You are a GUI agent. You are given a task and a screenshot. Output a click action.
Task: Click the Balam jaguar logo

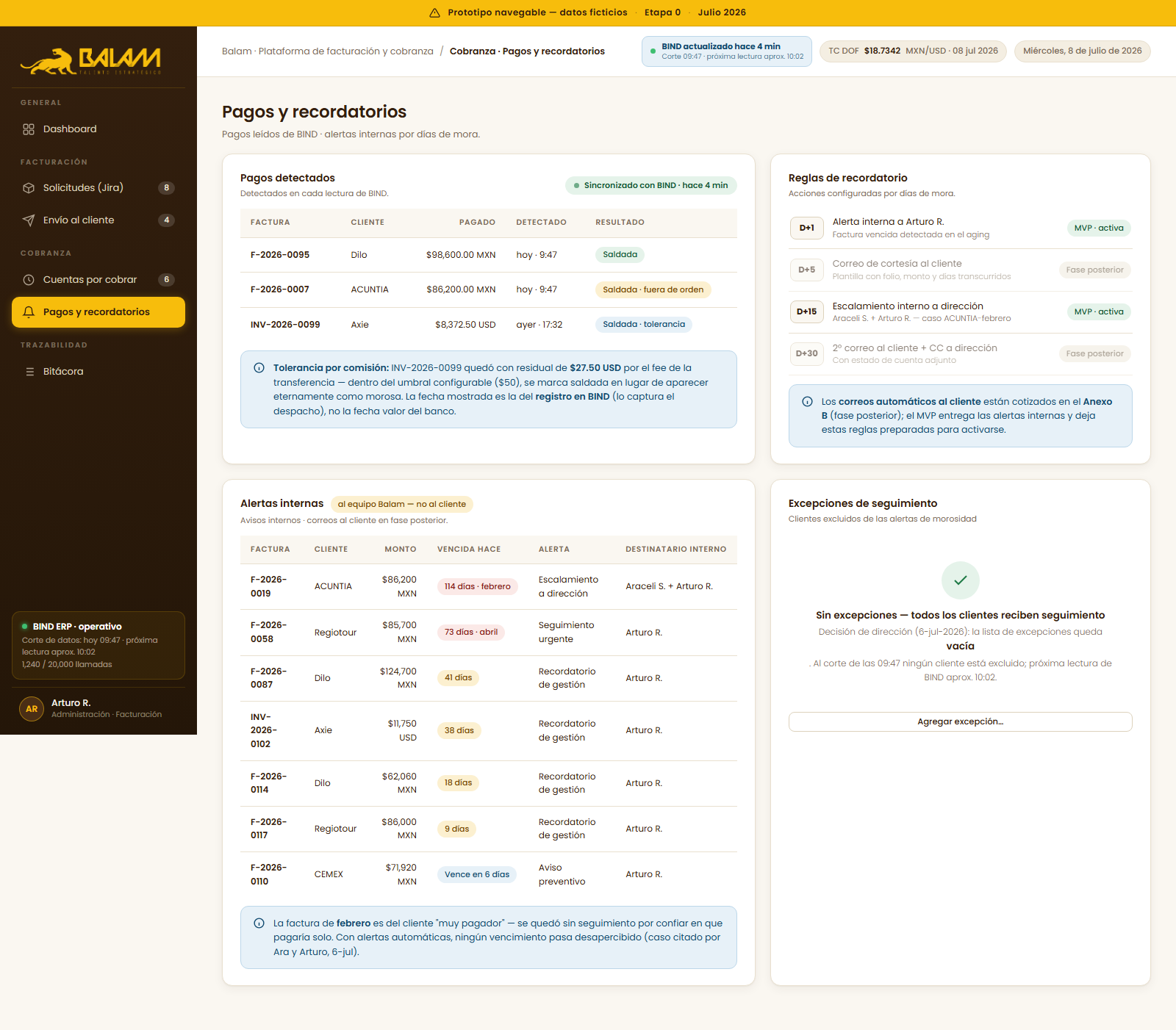[x=90, y=61]
